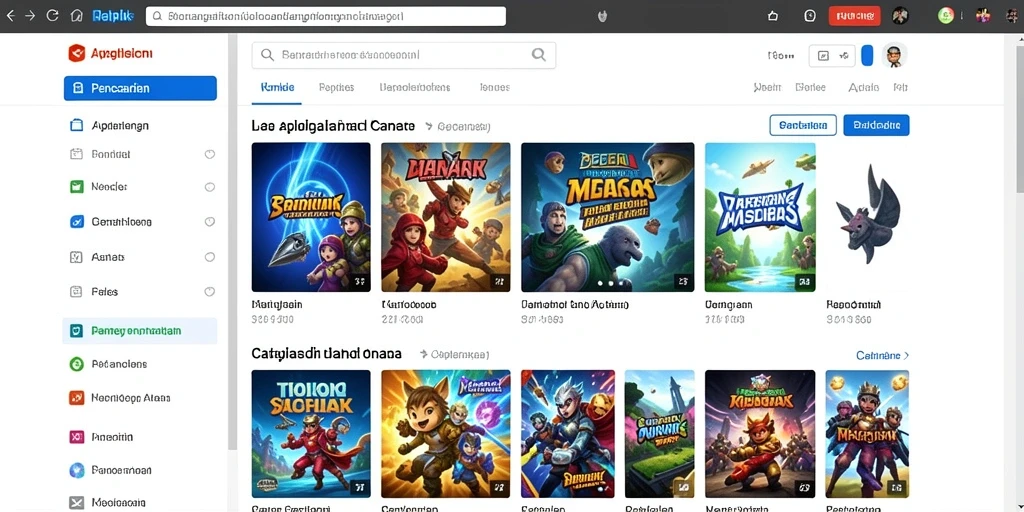
Task: Click the blue icon beside Gernathloene
Action: pyautogui.click(x=76, y=222)
